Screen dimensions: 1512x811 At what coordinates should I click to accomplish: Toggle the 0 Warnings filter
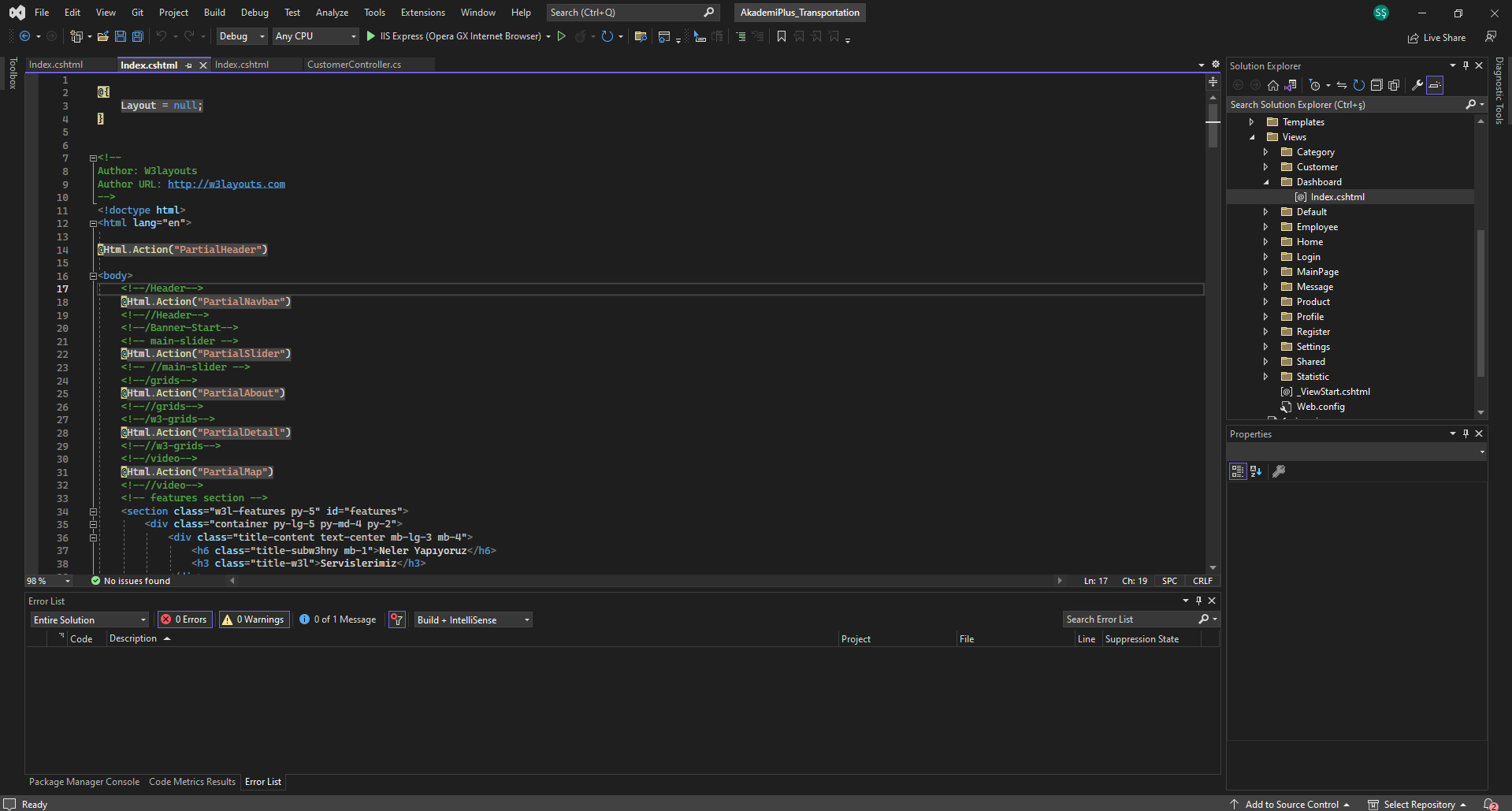click(x=253, y=619)
